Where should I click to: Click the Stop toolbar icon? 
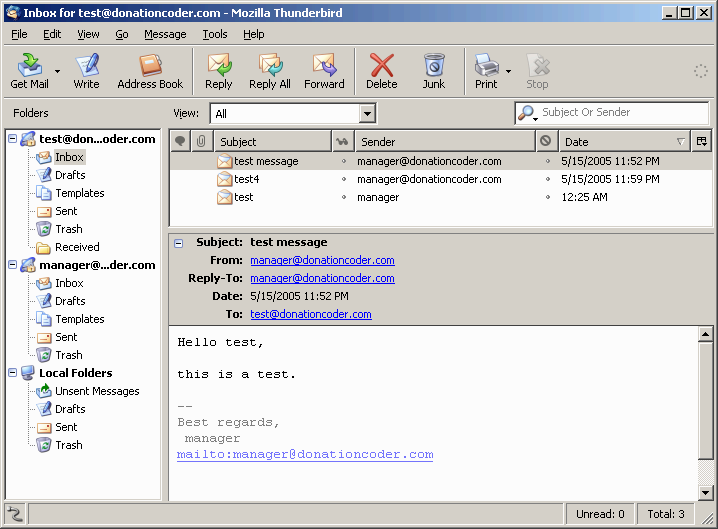click(537, 71)
